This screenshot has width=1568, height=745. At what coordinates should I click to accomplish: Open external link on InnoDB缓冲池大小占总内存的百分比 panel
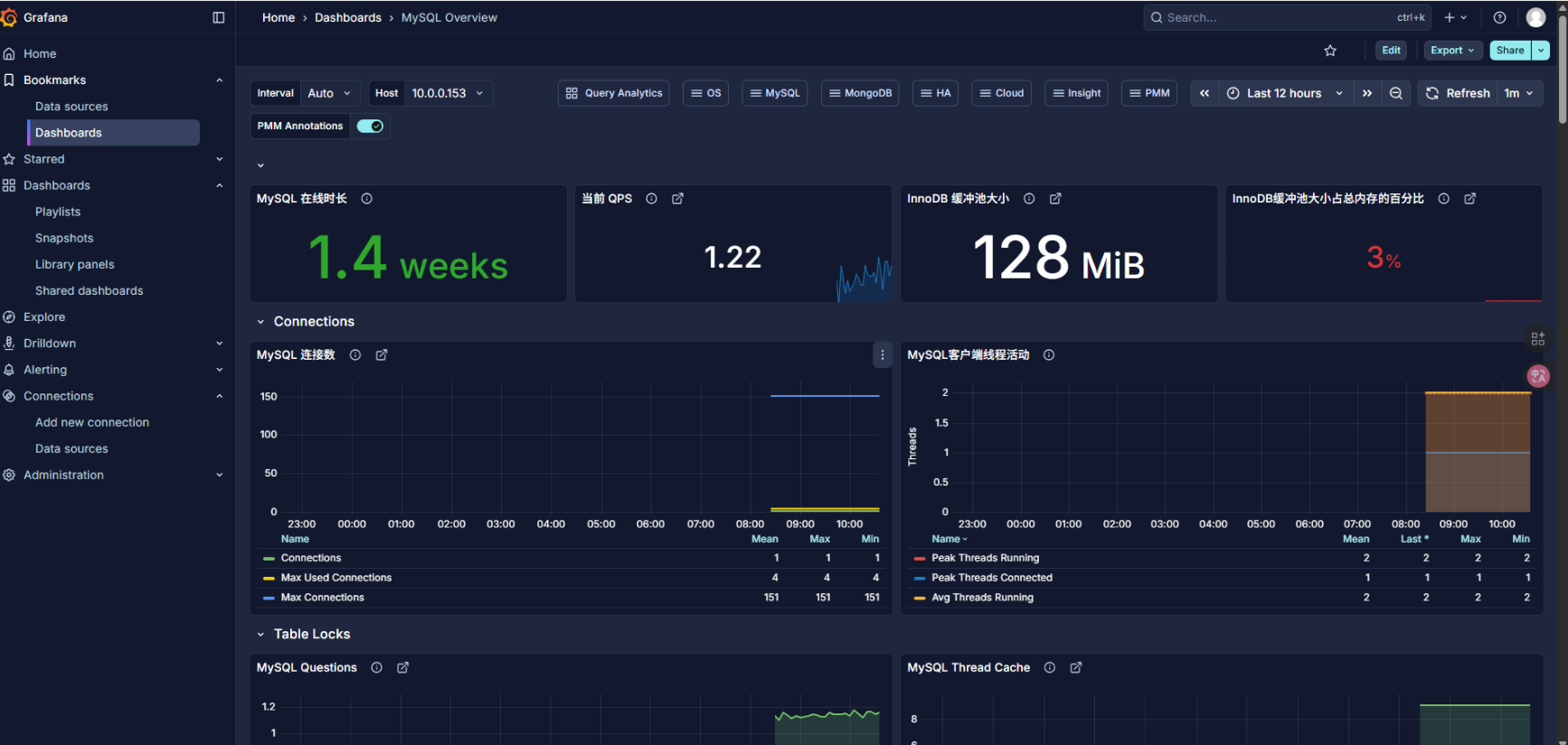click(1470, 199)
